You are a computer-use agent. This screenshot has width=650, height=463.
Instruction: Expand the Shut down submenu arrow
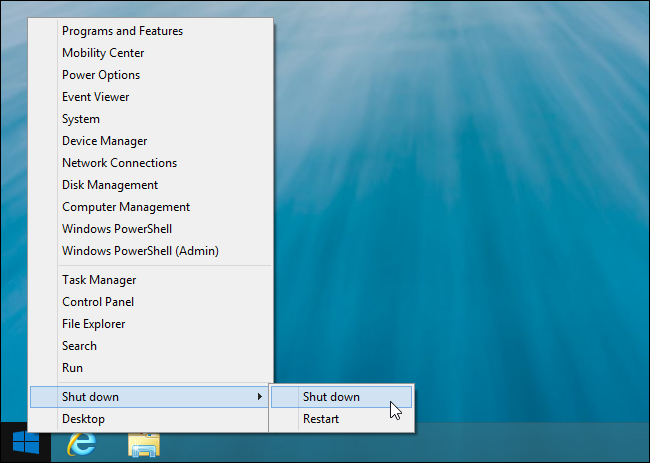tap(260, 397)
